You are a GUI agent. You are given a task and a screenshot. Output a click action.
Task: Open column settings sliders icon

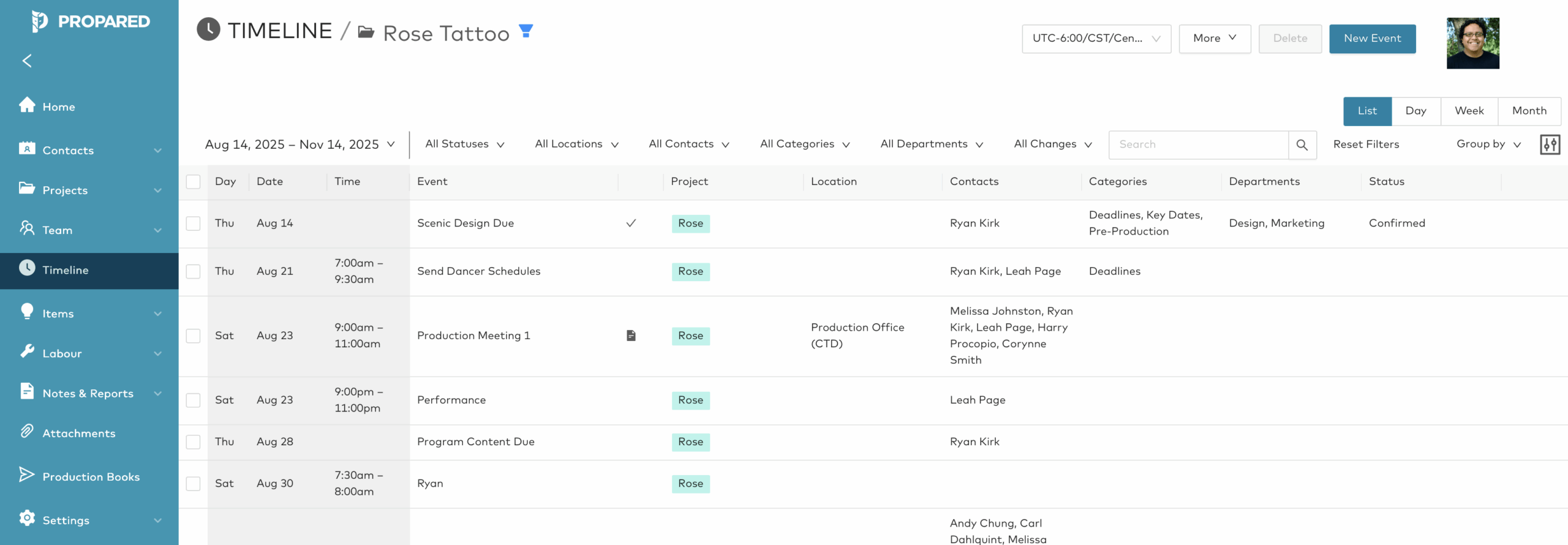(1550, 145)
